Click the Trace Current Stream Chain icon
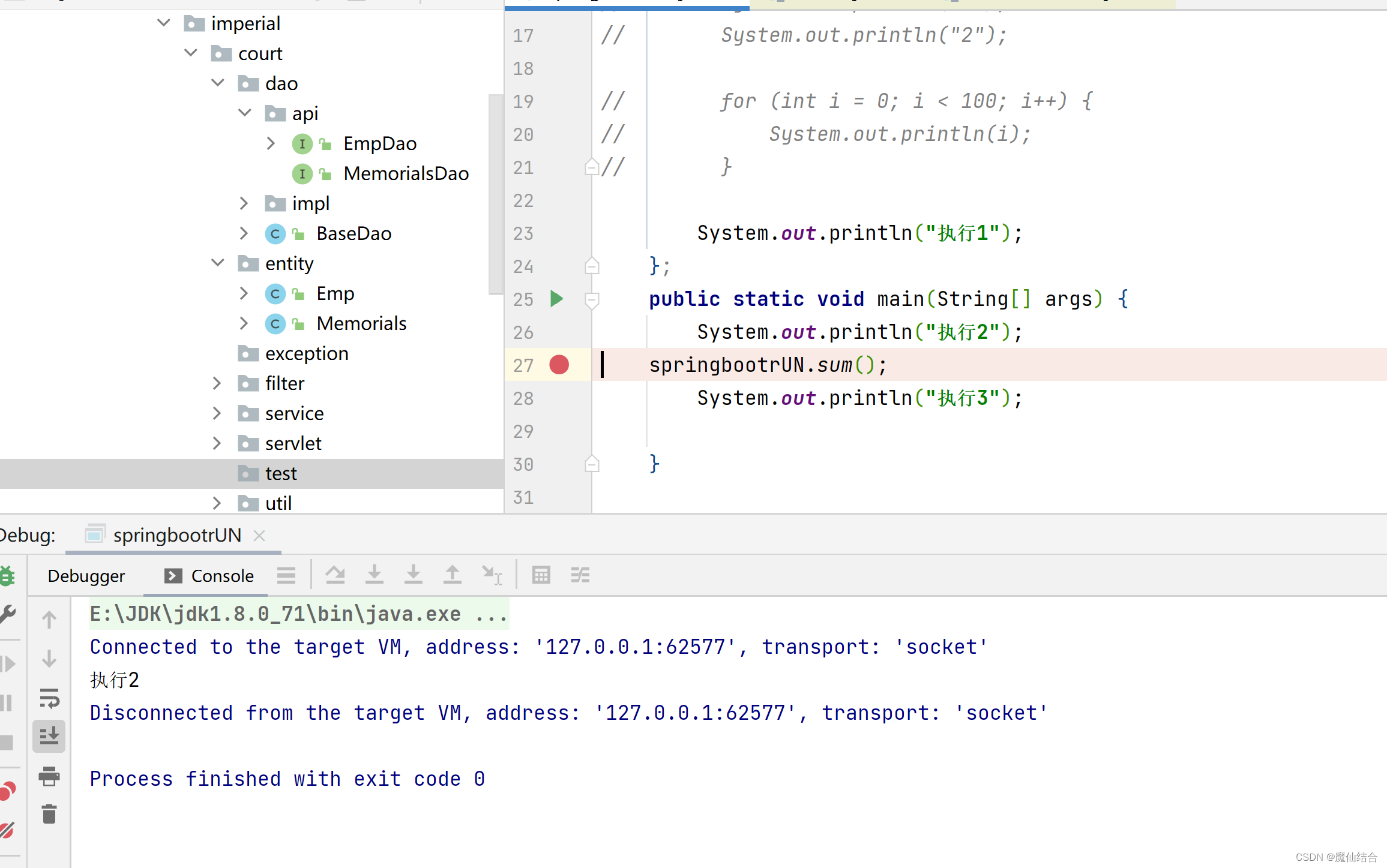Image resolution: width=1387 pixels, height=868 pixels. (x=580, y=575)
